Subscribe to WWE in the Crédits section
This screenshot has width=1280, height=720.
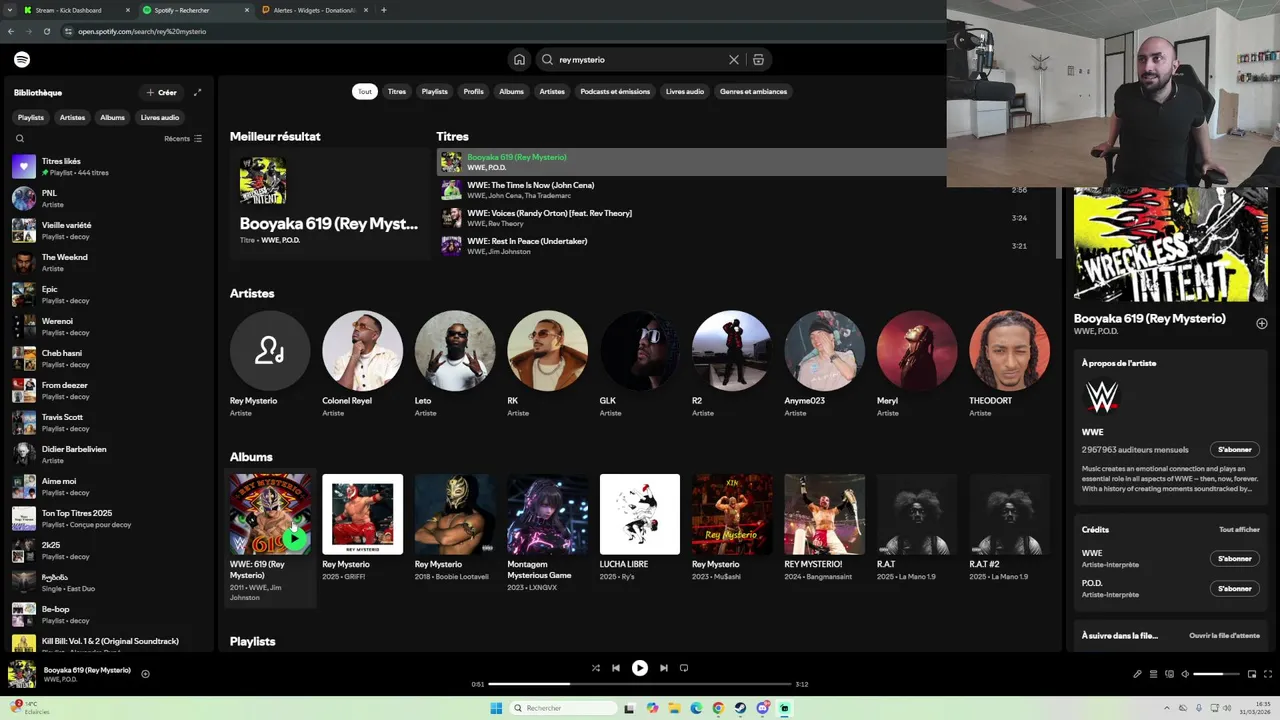pyautogui.click(x=1235, y=559)
